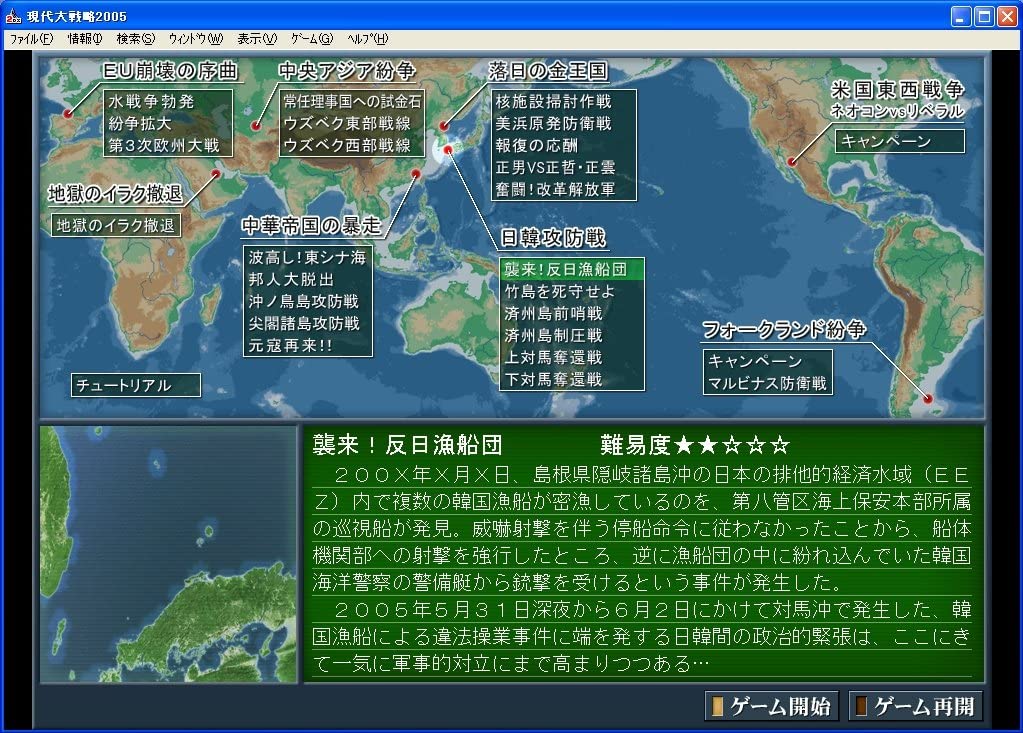Choose the 核施設掃討作戦 scenario

click(x=552, y=102)
